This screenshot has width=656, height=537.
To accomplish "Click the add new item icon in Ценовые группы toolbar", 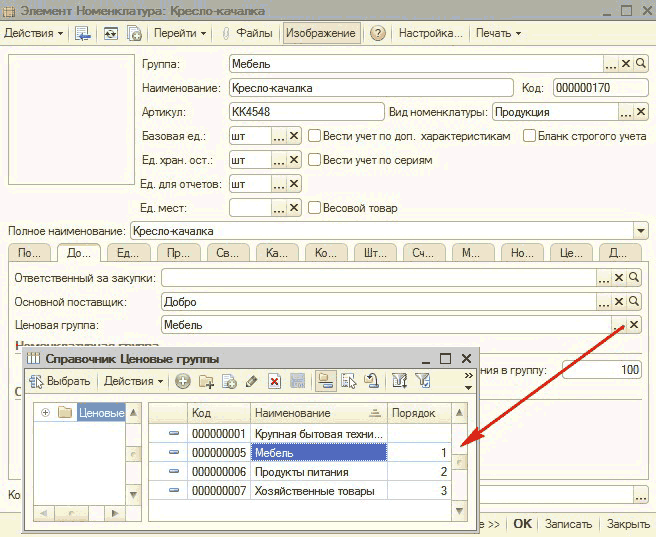I will click(x=183, y=381).
